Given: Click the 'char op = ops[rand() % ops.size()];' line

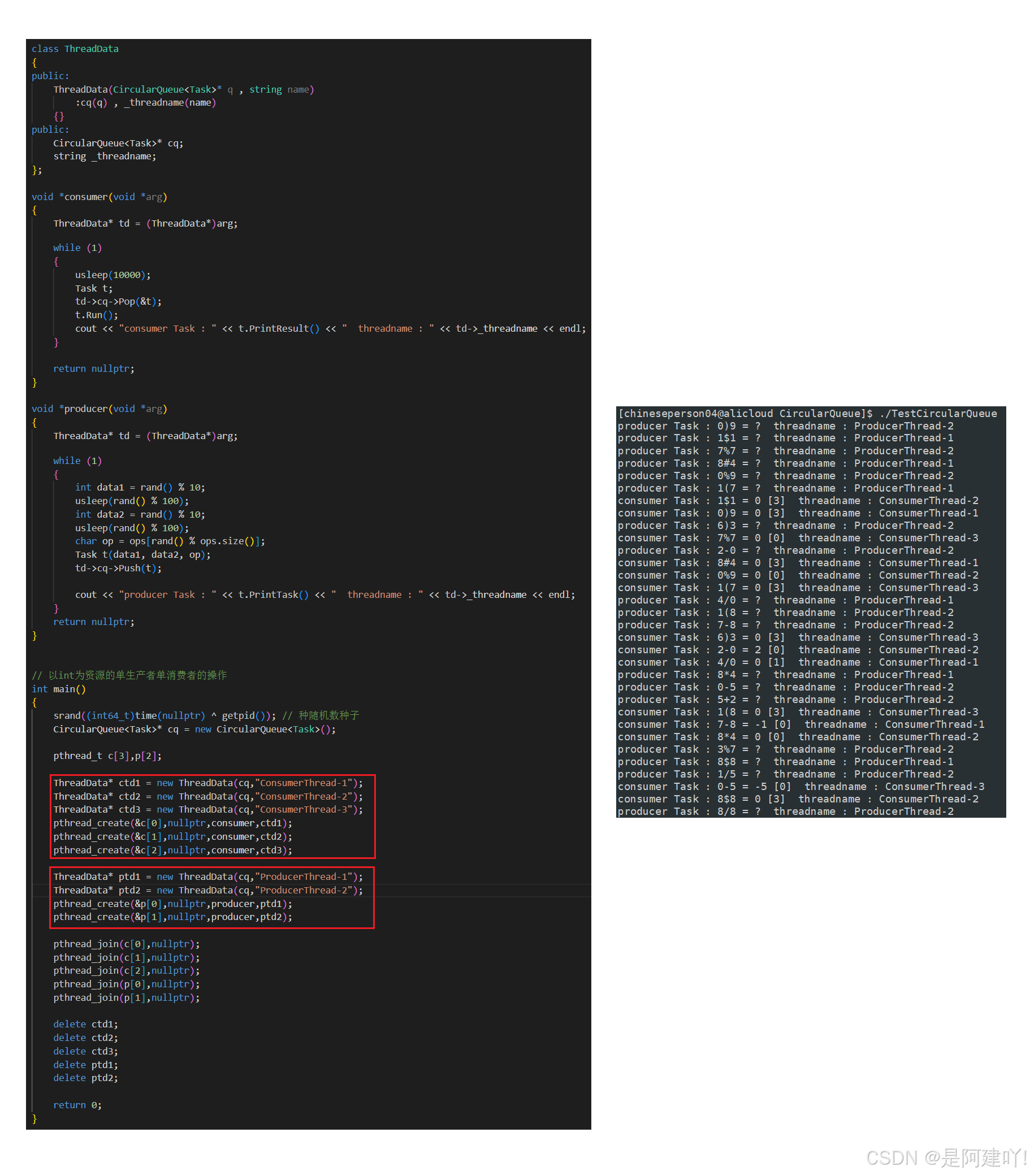Looking at the screenshot, I should 170,541.
